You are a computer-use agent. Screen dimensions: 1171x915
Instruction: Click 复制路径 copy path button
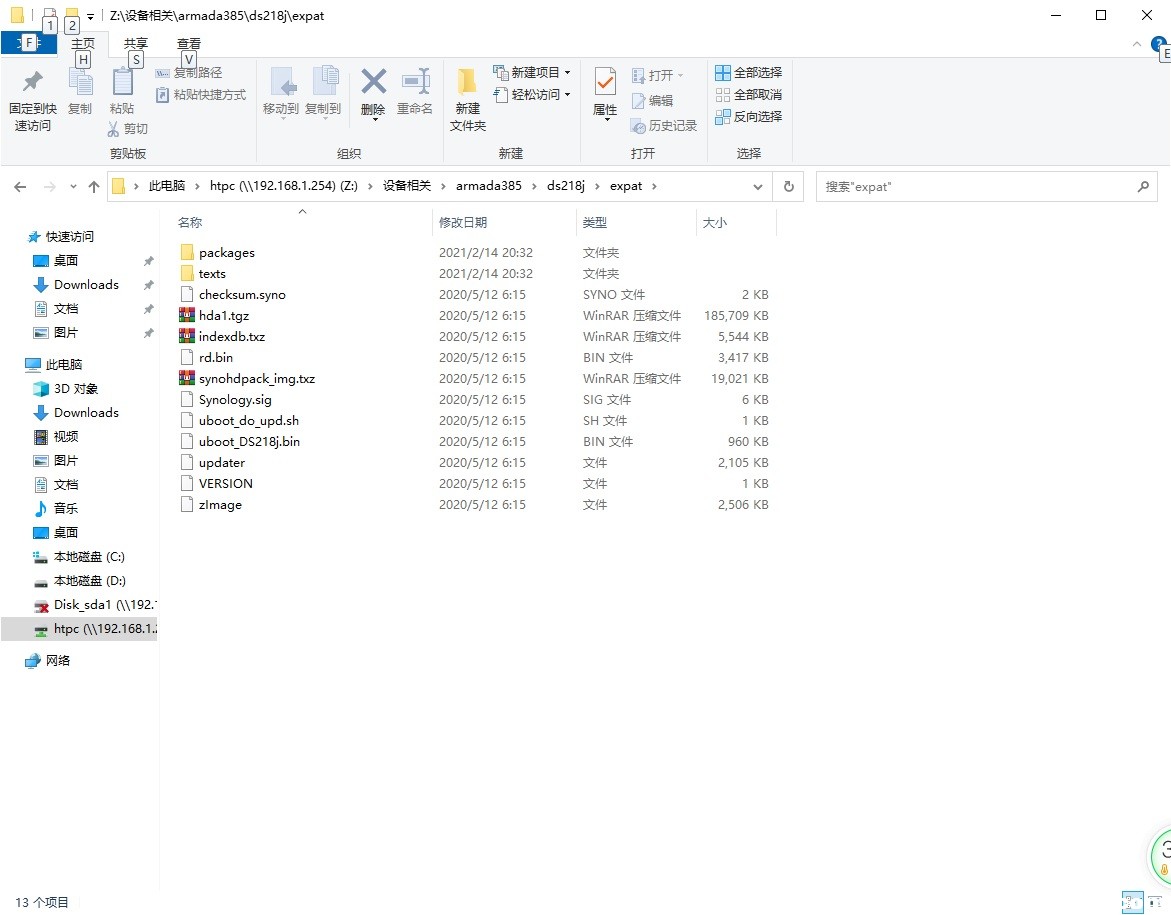(189, 72)
